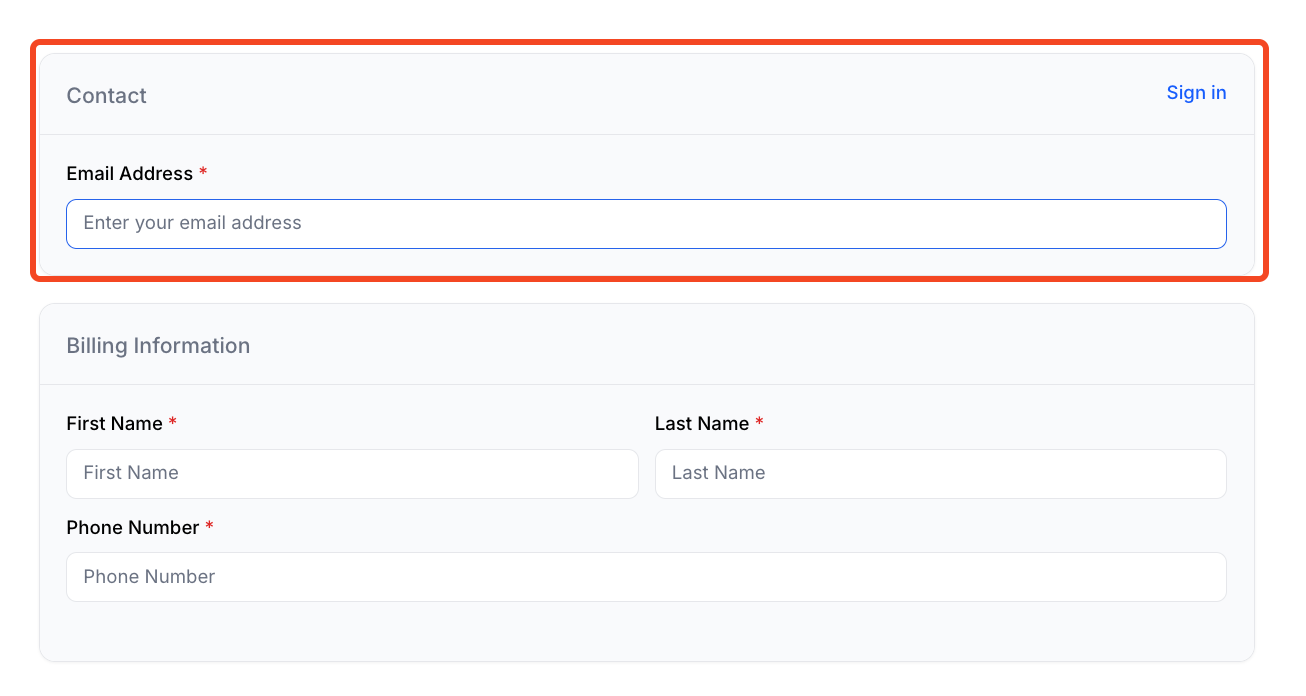This screenshot has height=696, width=1306.
Task: Click the required asterisk next to First Name
Action: coord(172,423)
